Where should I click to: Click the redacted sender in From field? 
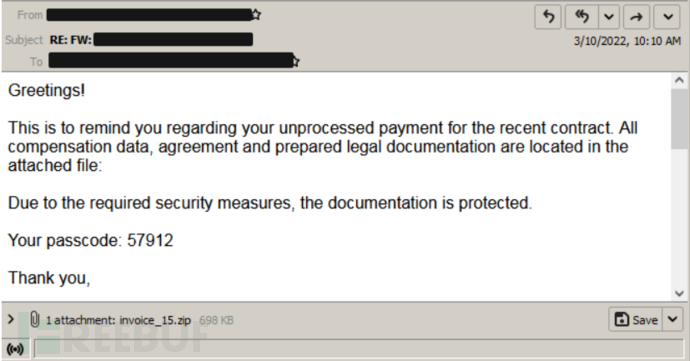[150, 15]
